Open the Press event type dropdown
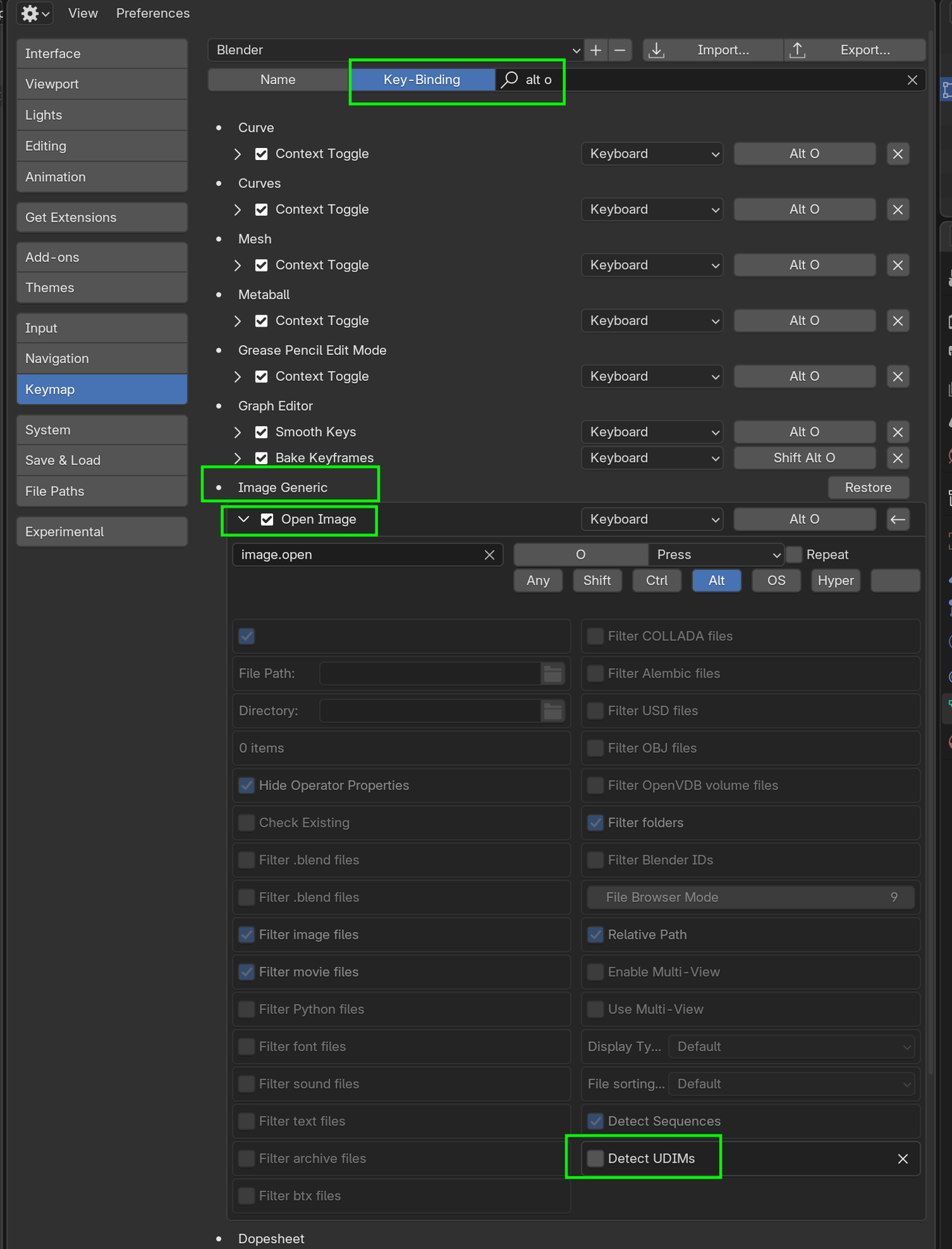 click(717, 555)
